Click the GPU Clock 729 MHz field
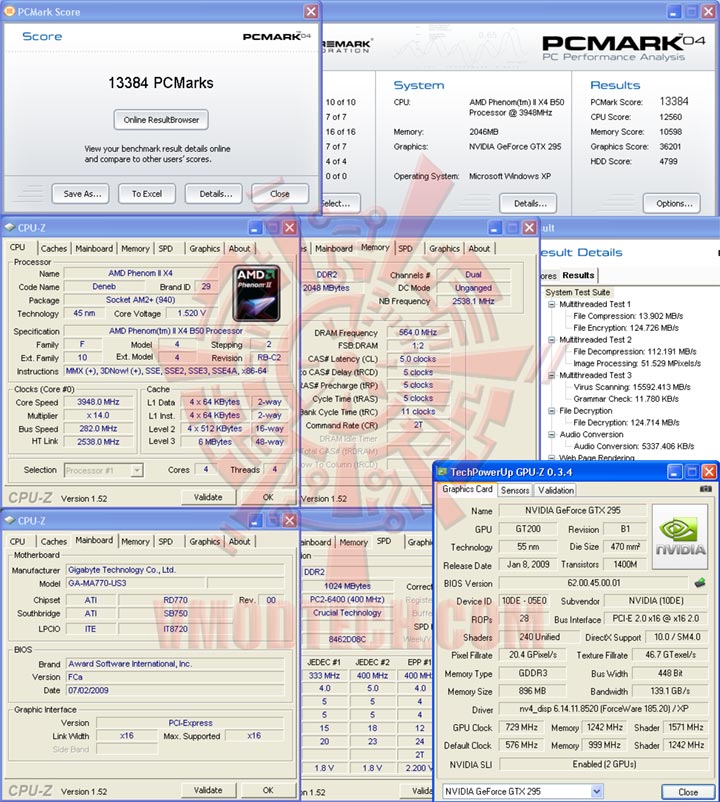 point(522,727)
